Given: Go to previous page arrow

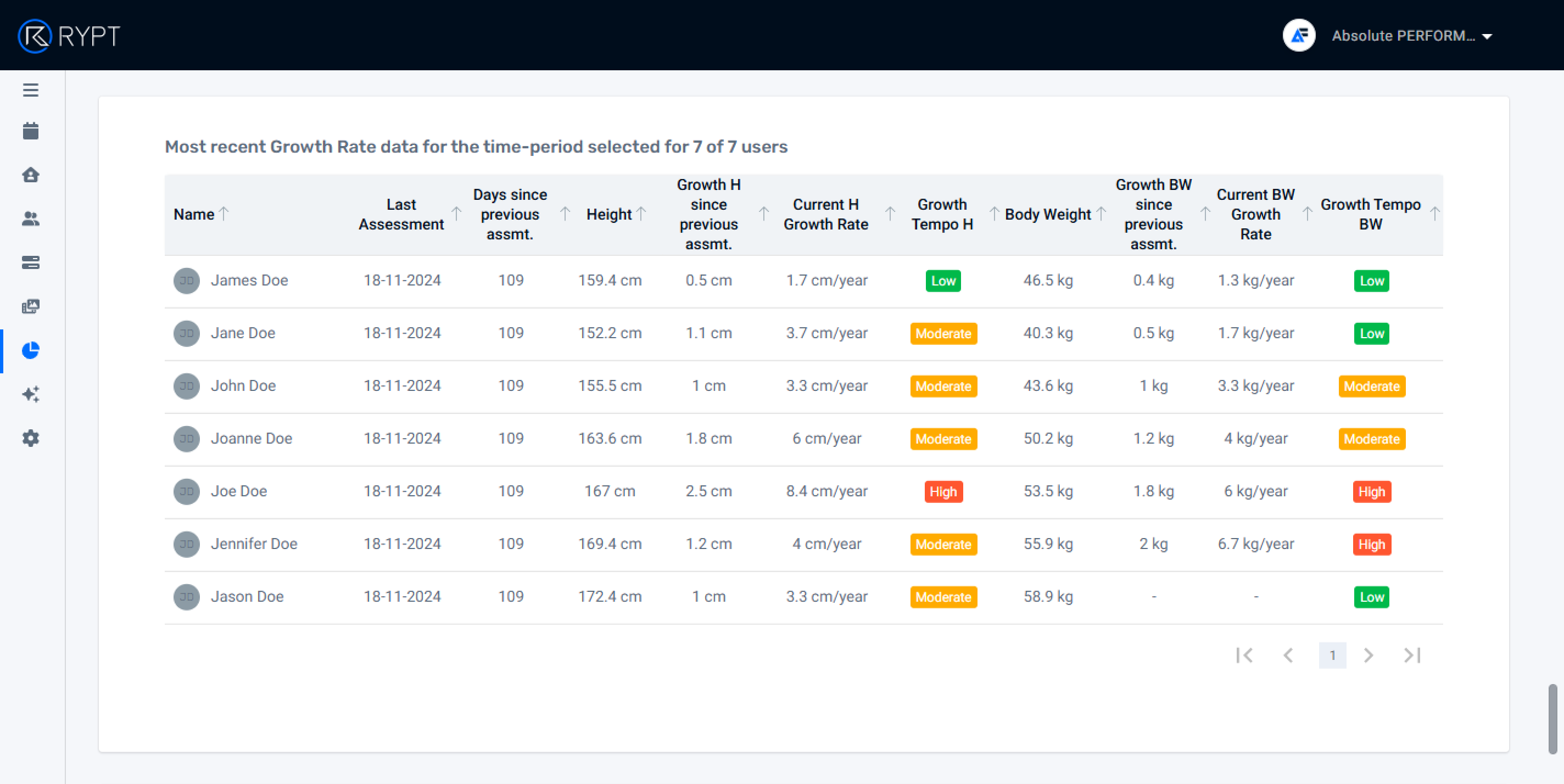Looking at the screenshot, I should [1288, 655].
